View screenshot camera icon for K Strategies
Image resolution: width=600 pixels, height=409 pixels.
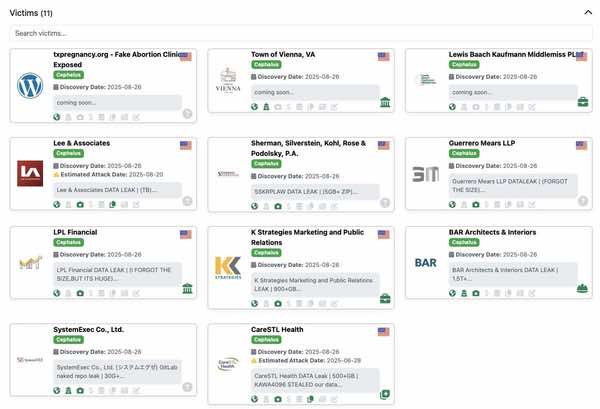[x=278, y=303]
